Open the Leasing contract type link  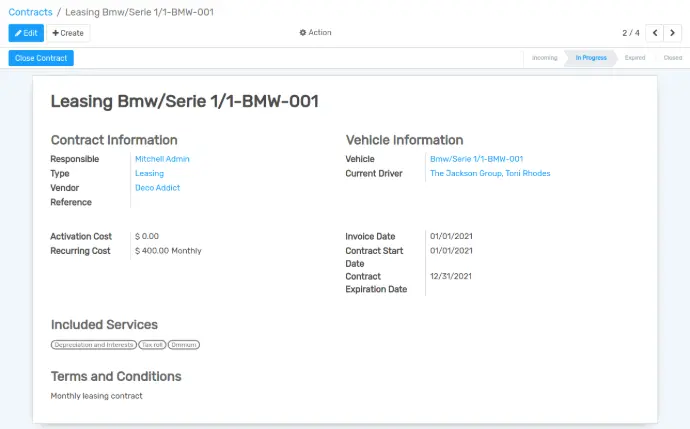coord(149,173)
